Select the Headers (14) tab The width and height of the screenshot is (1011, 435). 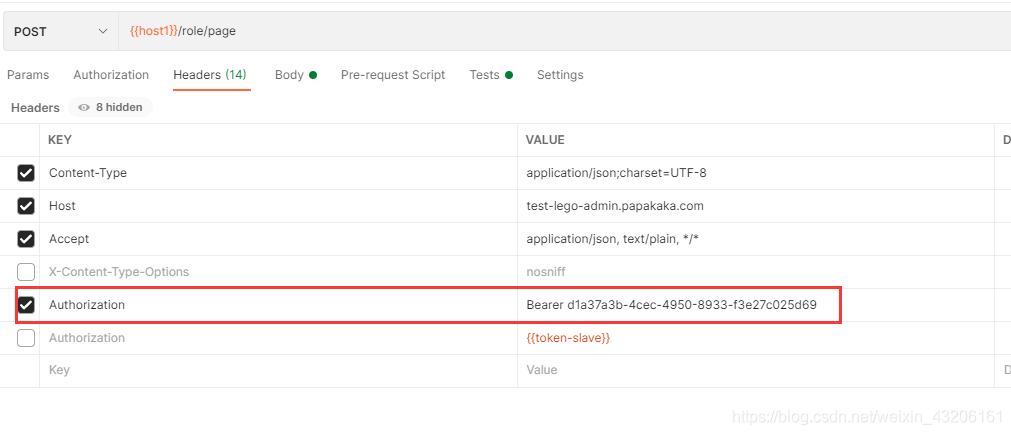coord(210,75)
